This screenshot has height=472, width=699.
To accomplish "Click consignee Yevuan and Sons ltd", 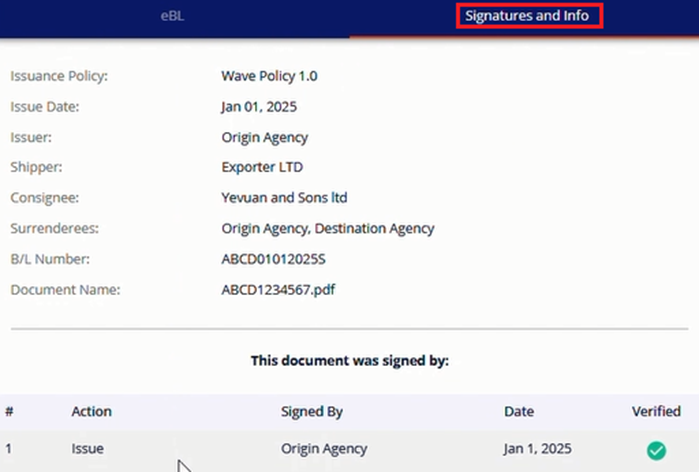I will [284, 197].
